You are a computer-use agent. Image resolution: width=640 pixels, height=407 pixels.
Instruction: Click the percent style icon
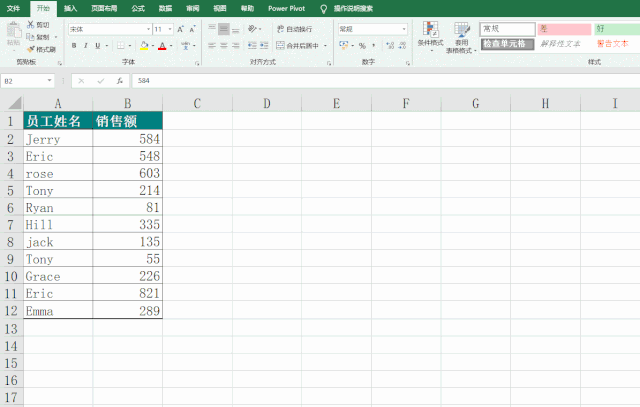(x=362, y=46)
